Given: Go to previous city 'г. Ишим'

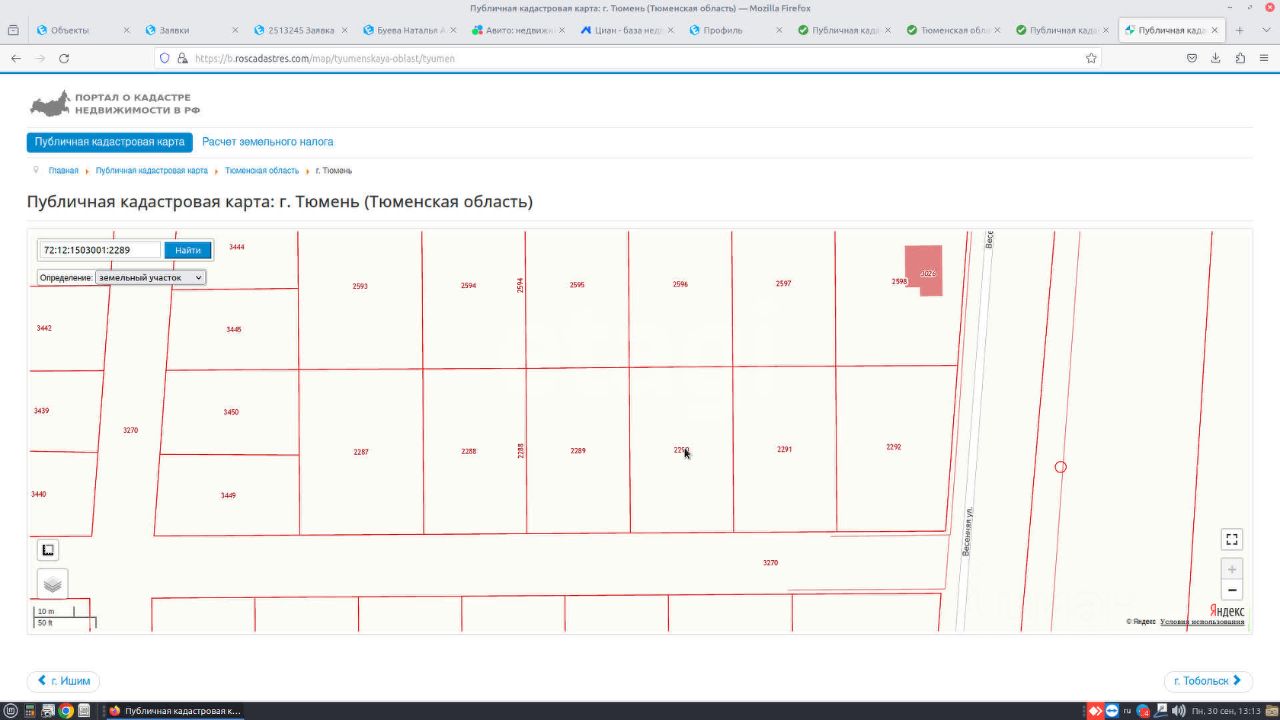Looking at the screenshot, I should pos(63,681).
